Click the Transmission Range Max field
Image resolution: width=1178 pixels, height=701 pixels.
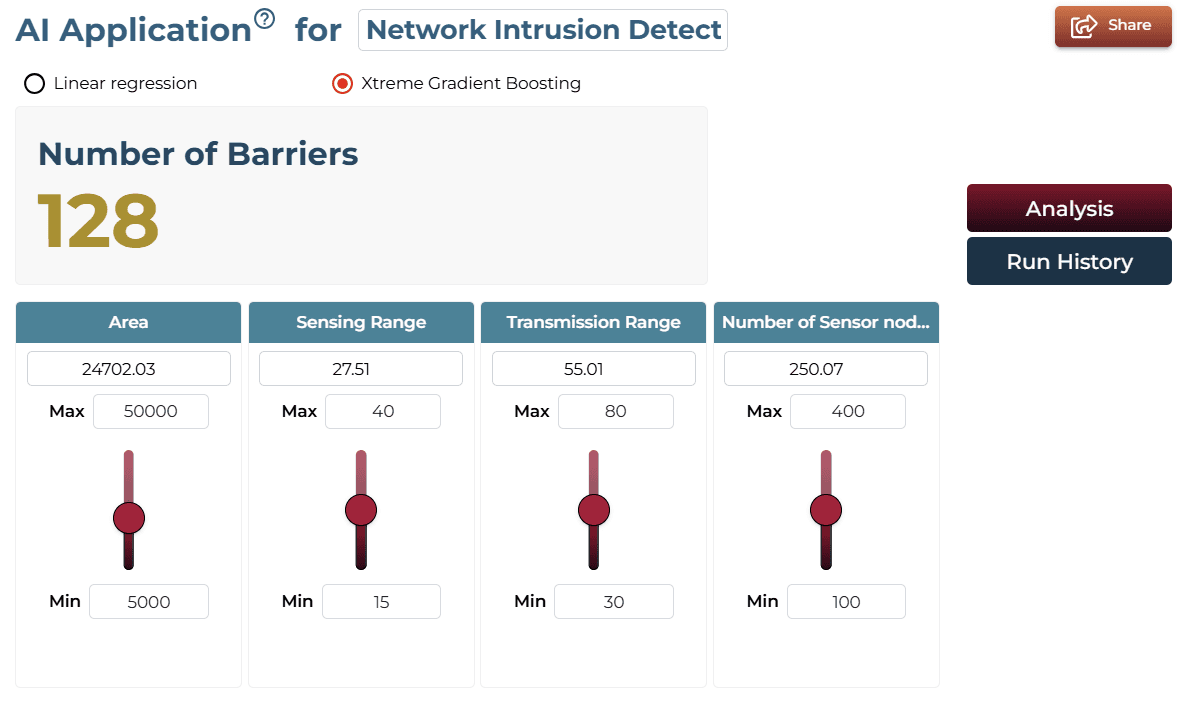click(615, 412)
